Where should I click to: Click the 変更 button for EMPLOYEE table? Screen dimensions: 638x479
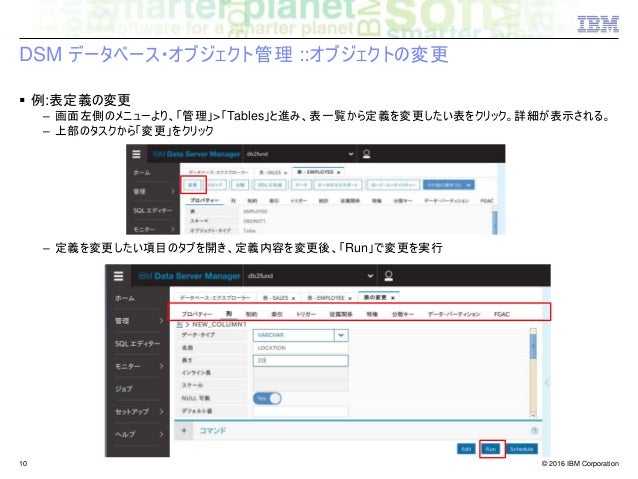pos(193,185)
